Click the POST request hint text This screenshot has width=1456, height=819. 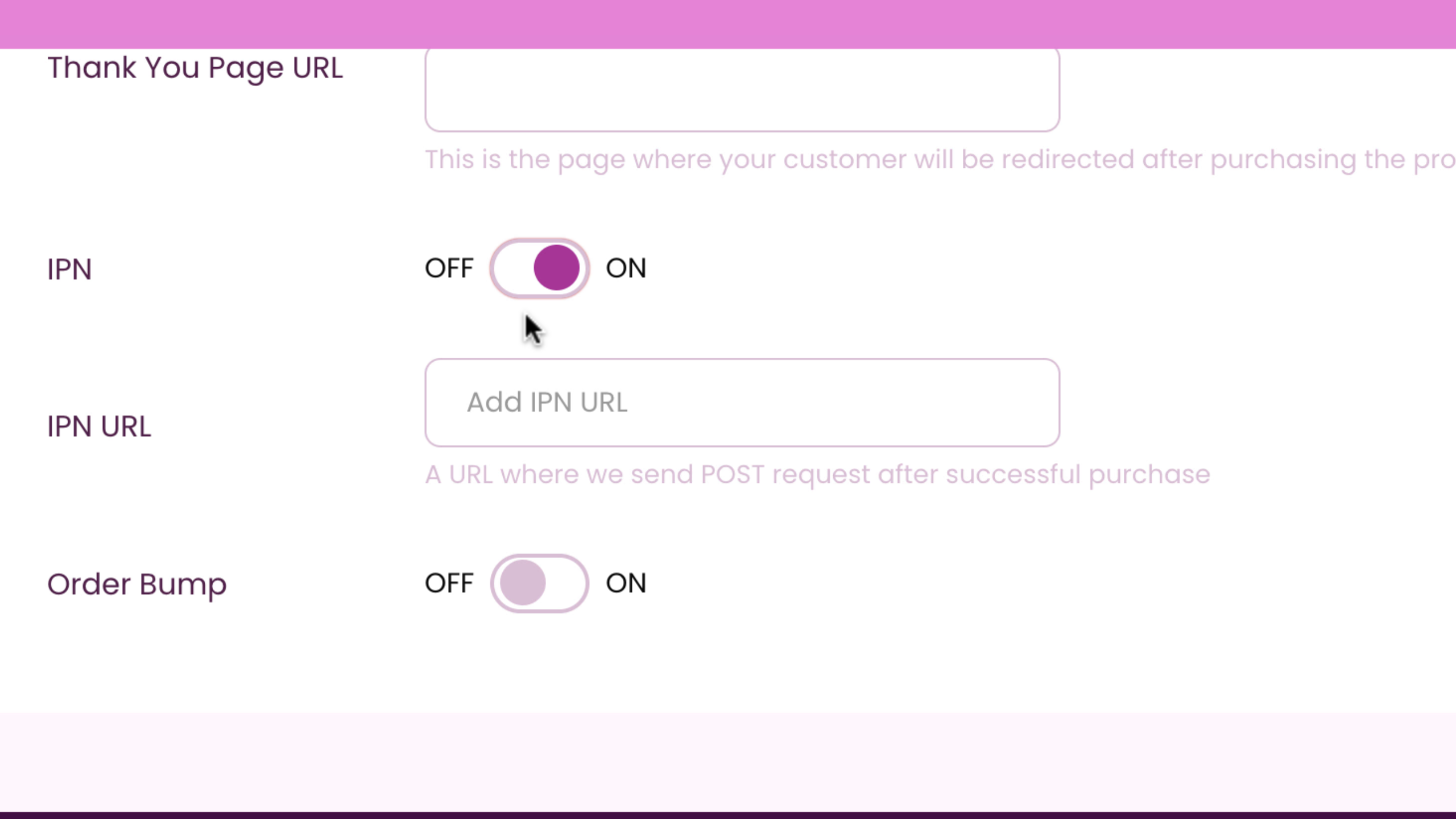[817, 475]
